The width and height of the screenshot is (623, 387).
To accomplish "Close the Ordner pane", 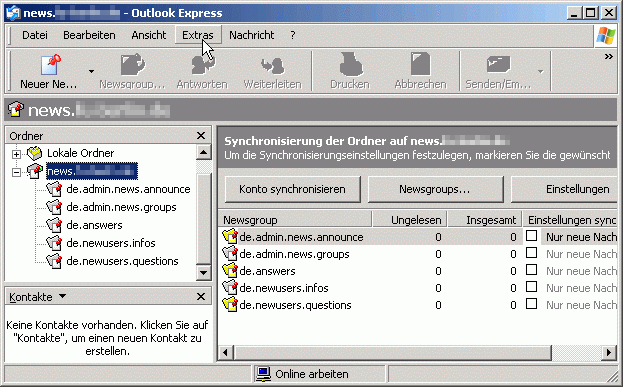I will 201,135.
